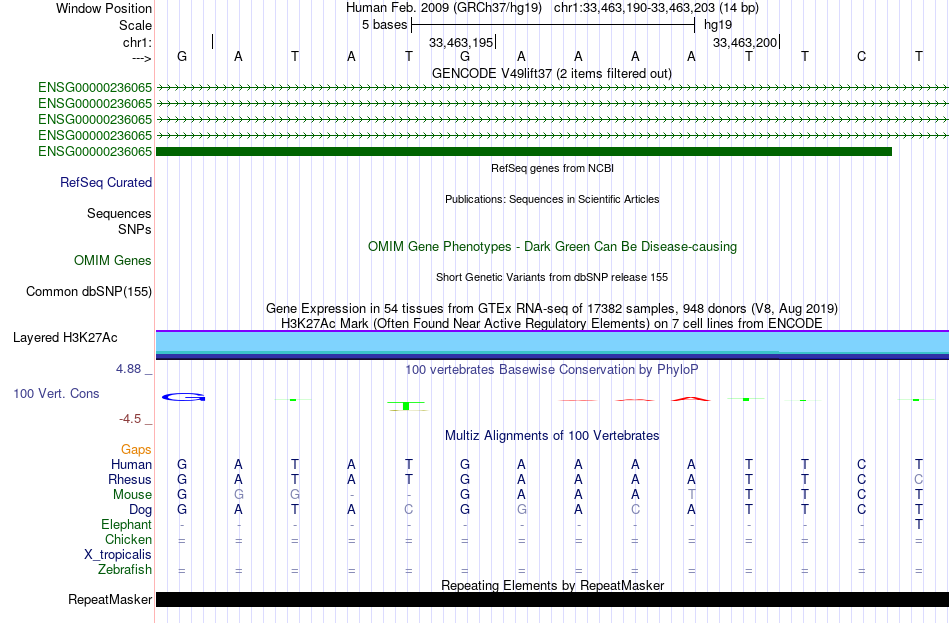Click coordinate marker 33,463,195
This screenshot has height=623, width=950.
pos(461,42)
